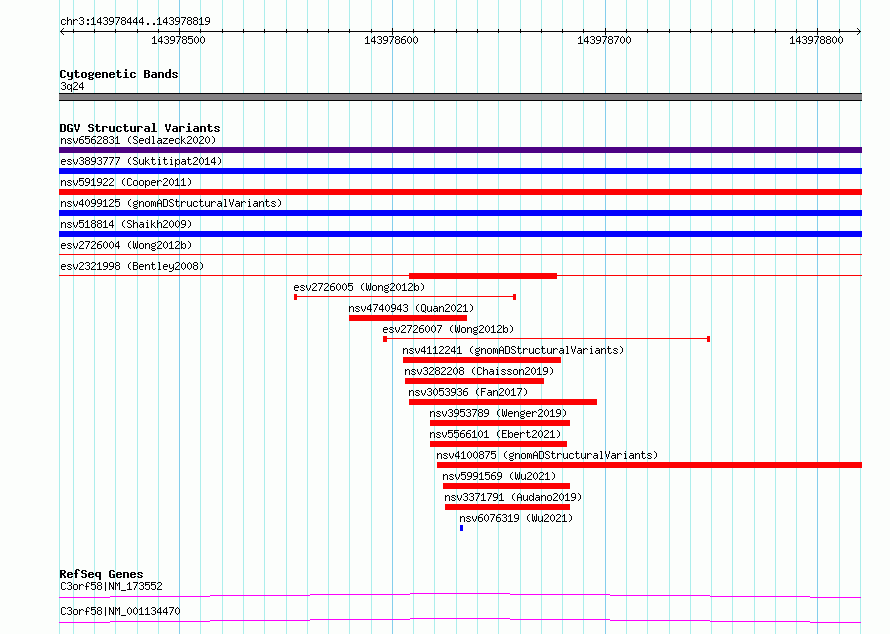Viewport: 890px width, 634px height.
Task: Click the red nsv4740943 variant bar
Action: click(x=408, y=318)
